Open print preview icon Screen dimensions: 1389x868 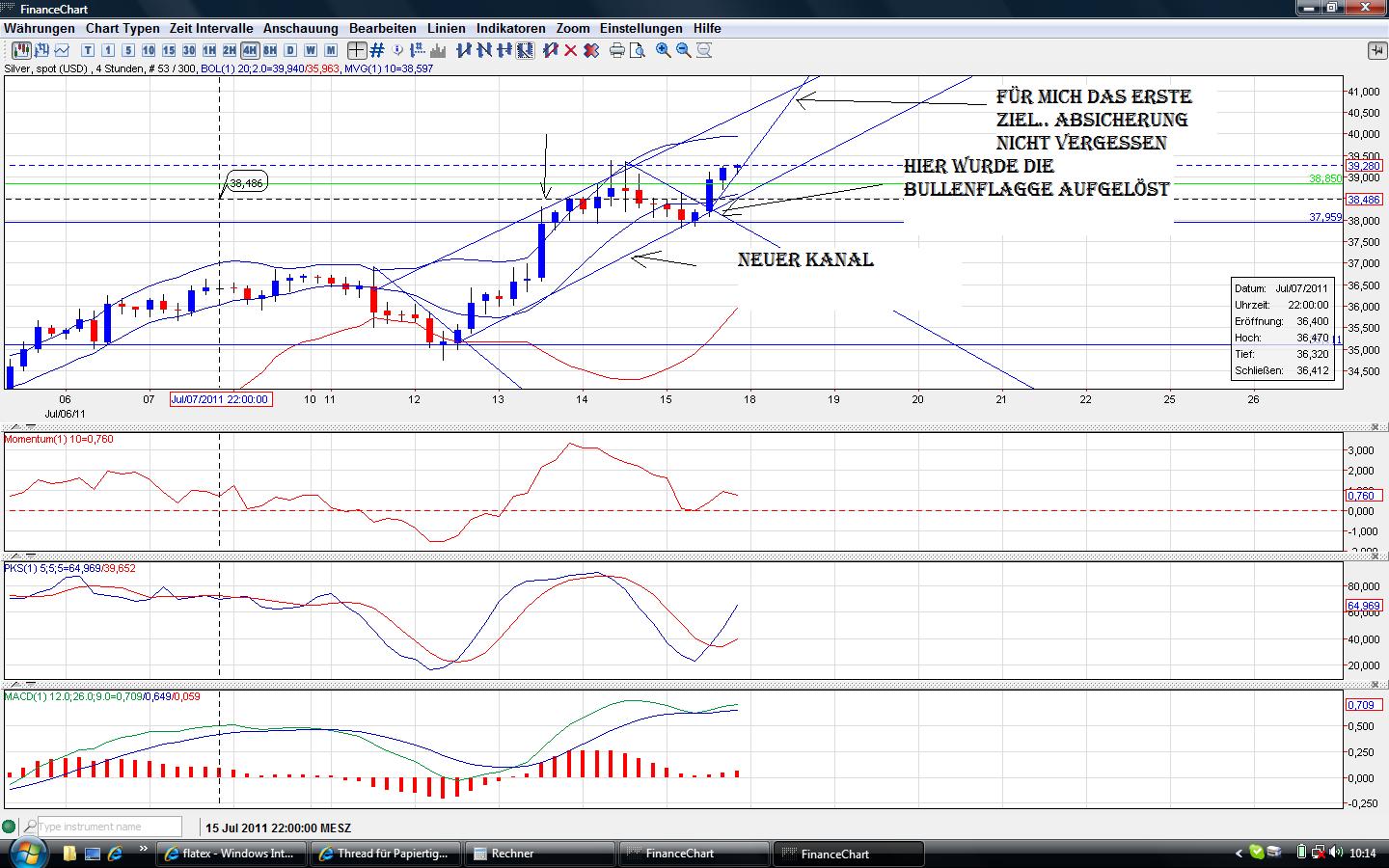click(x=637, y=50)
